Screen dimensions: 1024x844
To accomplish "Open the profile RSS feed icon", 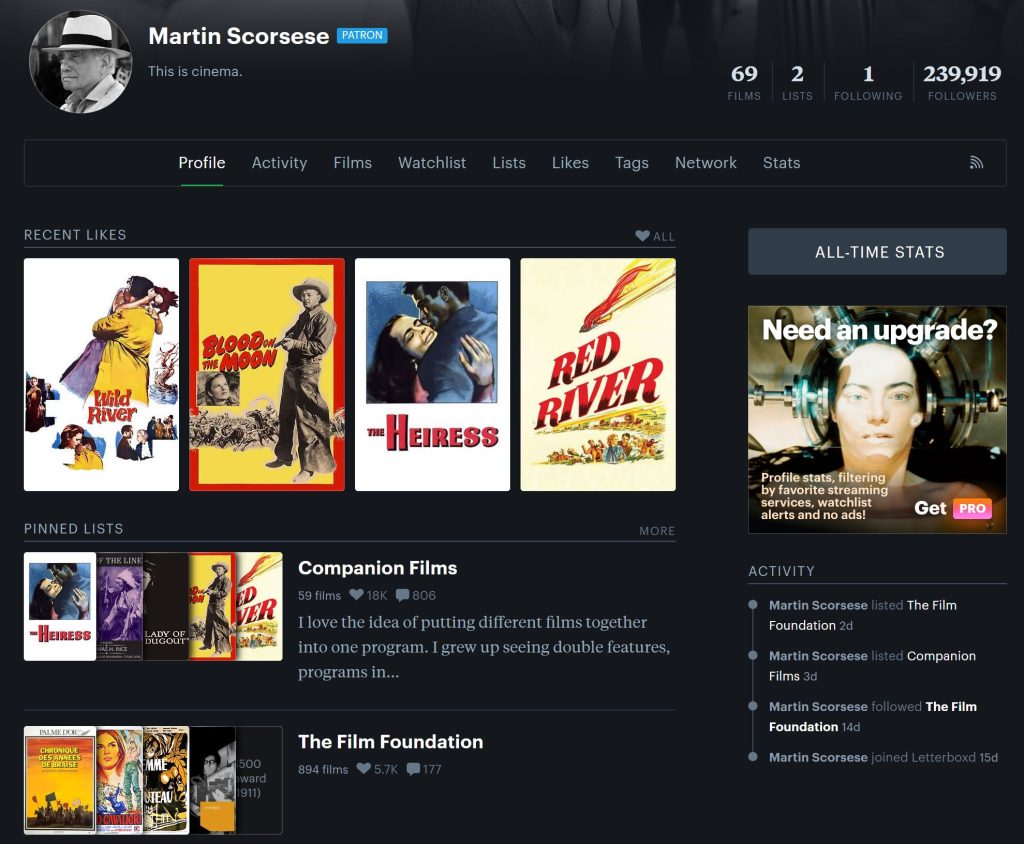I will 976,160.
